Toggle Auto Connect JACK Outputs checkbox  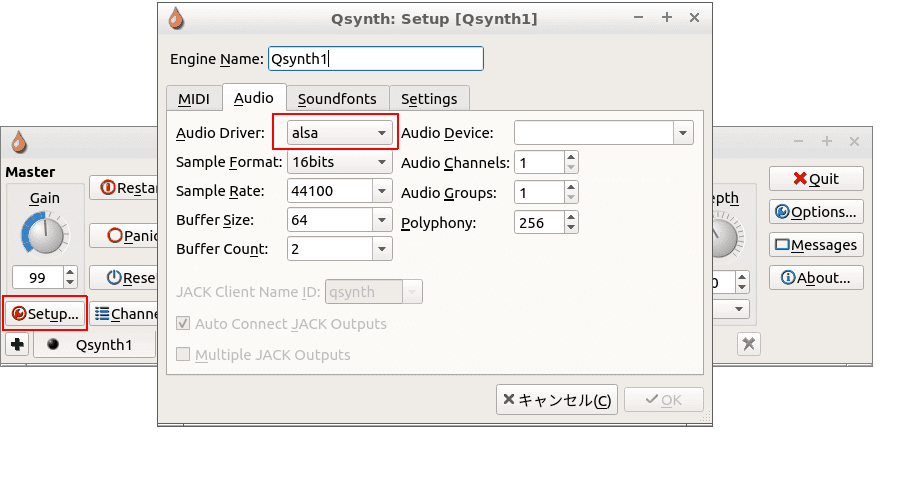point(183,324)
